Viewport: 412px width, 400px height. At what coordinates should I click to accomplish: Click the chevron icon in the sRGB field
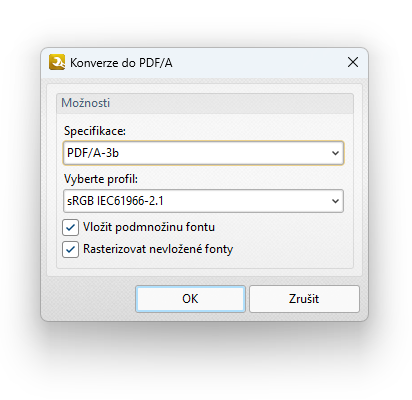pyautogui.click(x=335, y=201)
